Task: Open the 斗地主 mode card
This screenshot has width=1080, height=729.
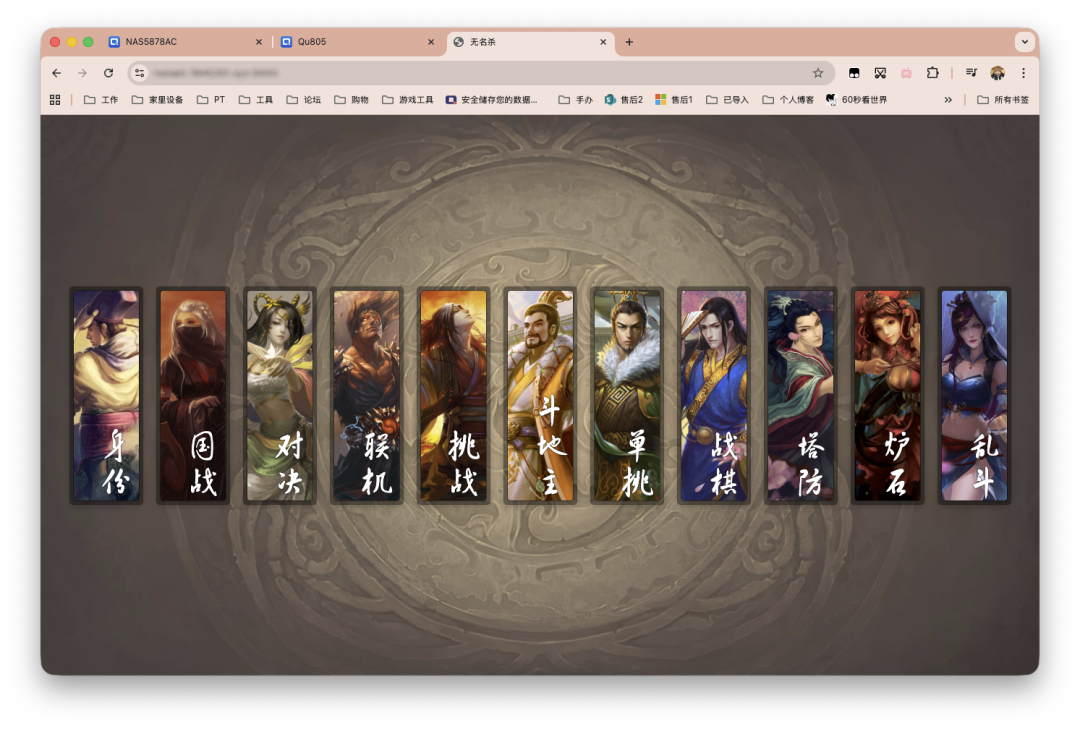Action: (540, 395)
